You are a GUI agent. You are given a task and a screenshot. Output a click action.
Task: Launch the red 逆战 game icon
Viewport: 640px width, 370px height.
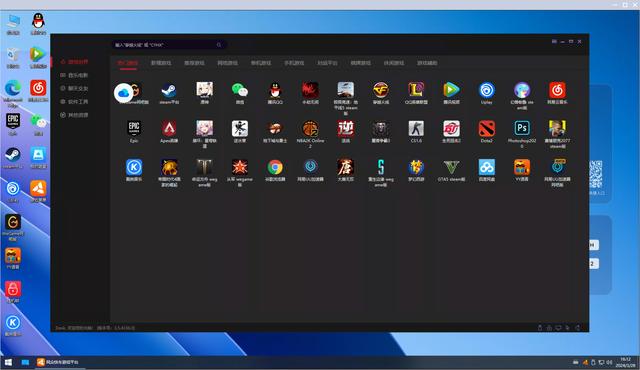[346, 129]
